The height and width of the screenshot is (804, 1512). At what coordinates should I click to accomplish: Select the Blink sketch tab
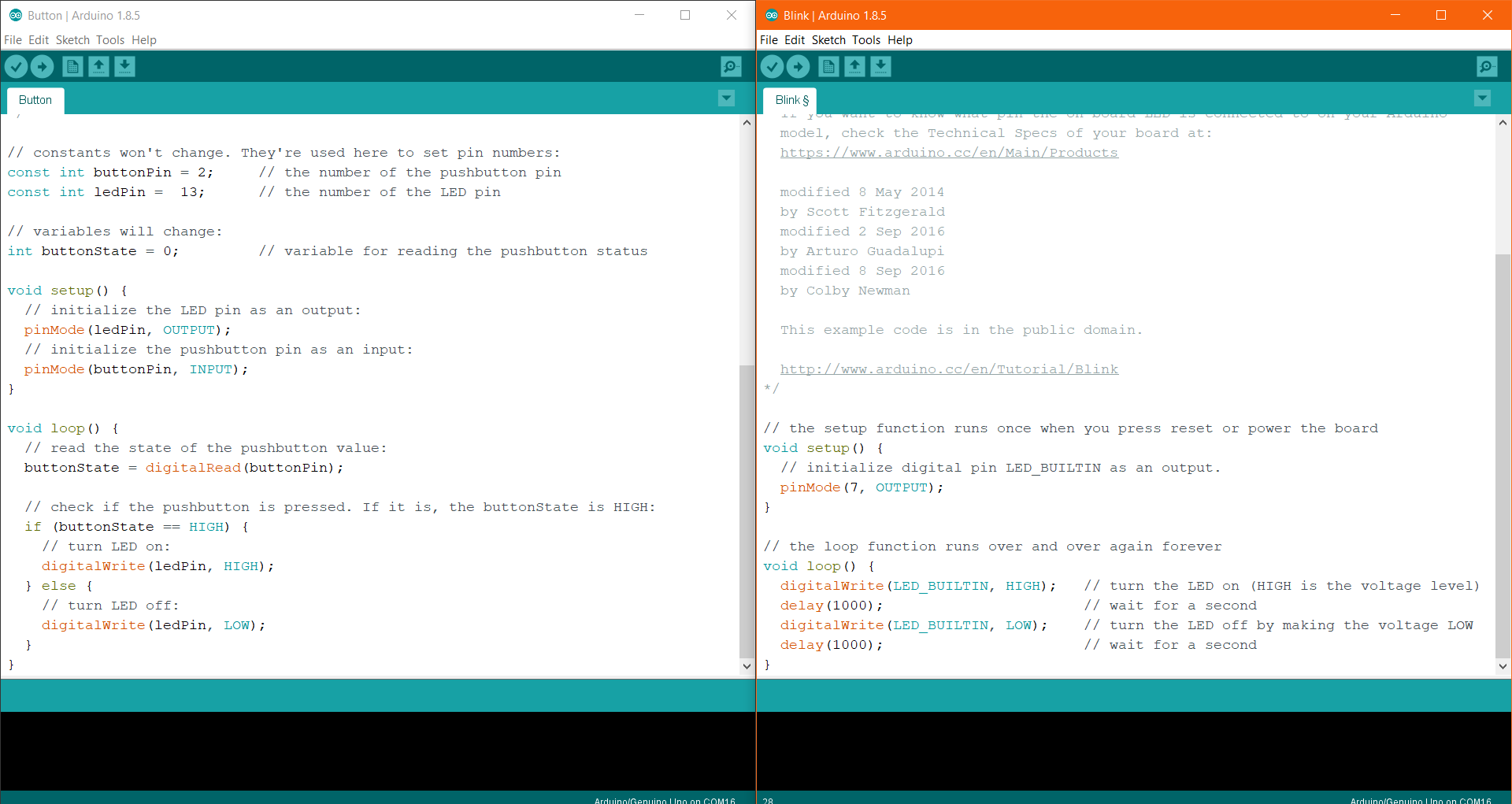click(x=791, y=100)
